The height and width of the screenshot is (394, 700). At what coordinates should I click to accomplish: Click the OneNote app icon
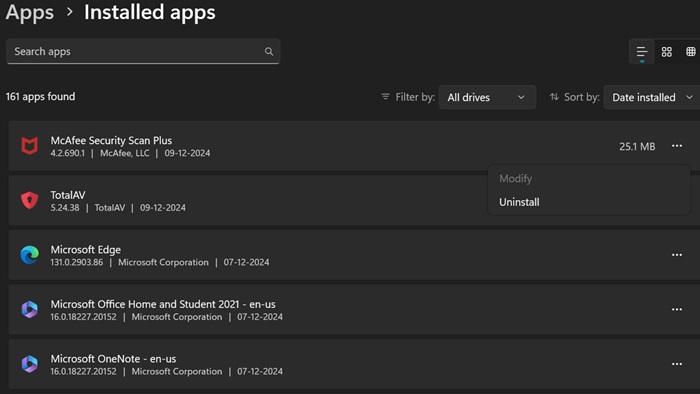click(x=29, y=364)
